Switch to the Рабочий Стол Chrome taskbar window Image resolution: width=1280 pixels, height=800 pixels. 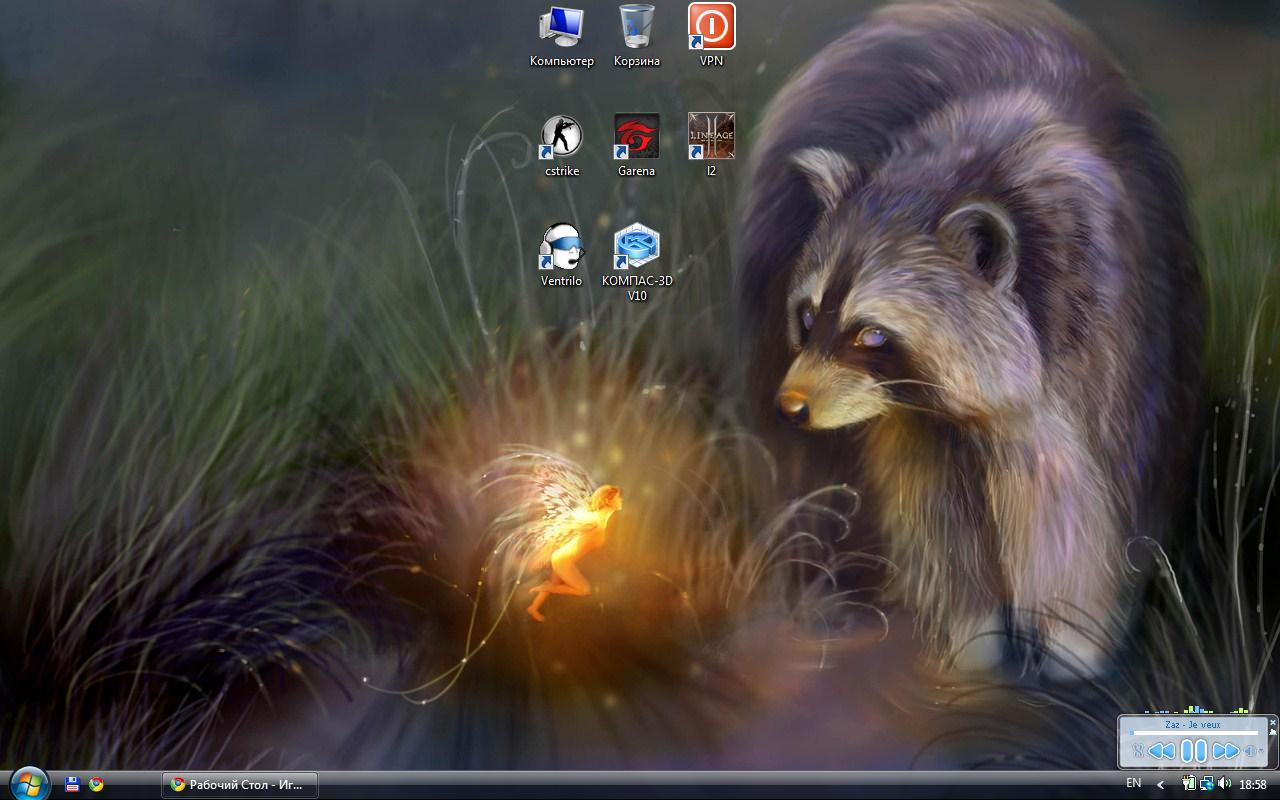[x=240, y=785]
